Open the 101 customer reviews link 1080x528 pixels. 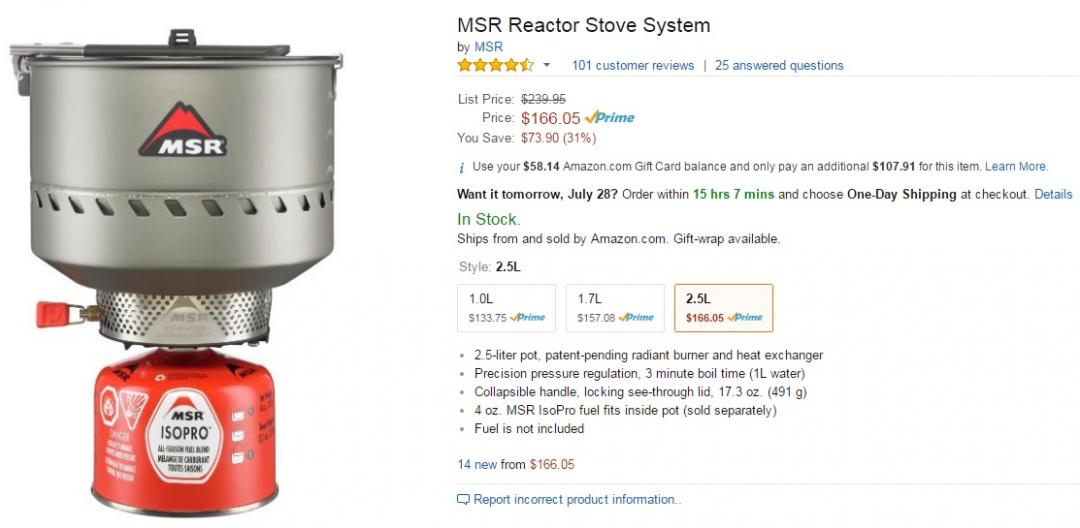[632, 66]
